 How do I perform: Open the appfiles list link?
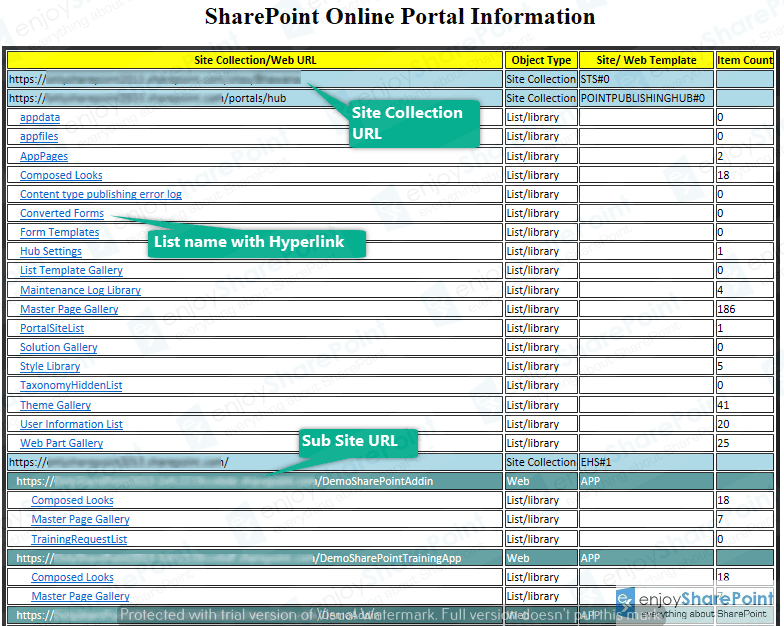(x=39, y=136)
